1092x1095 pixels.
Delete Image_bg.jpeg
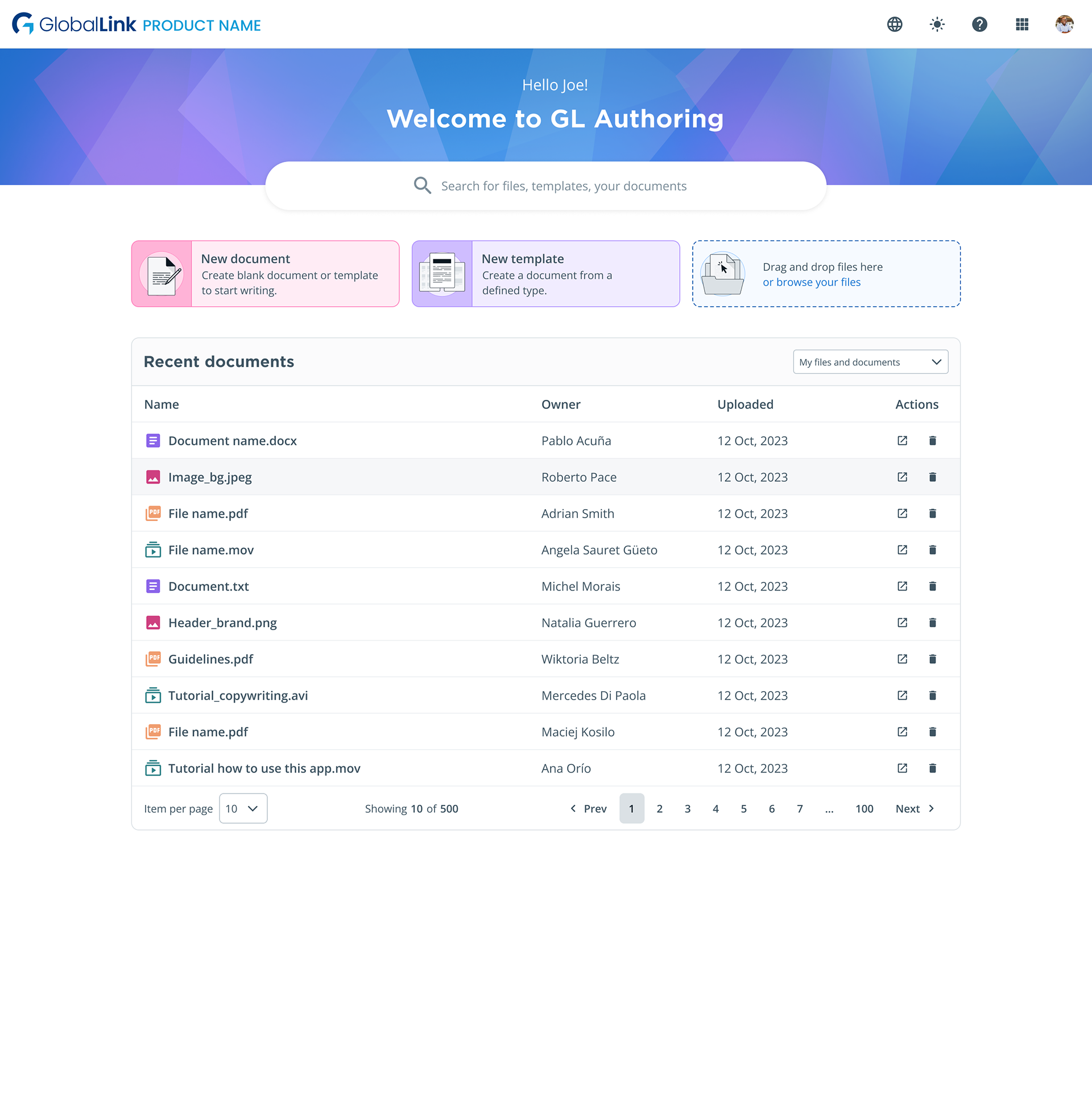932,477
